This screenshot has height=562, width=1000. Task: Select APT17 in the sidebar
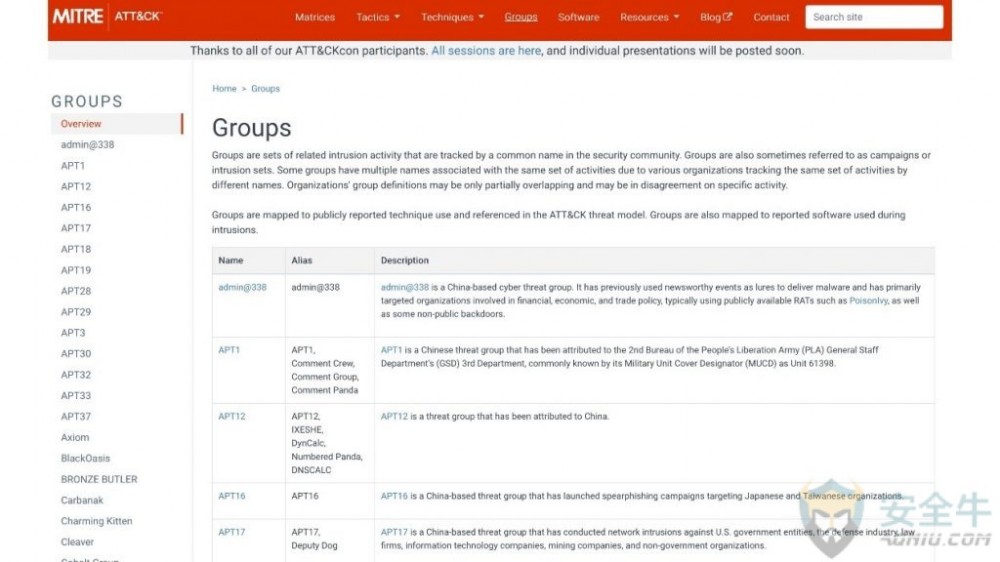(76, 228)
